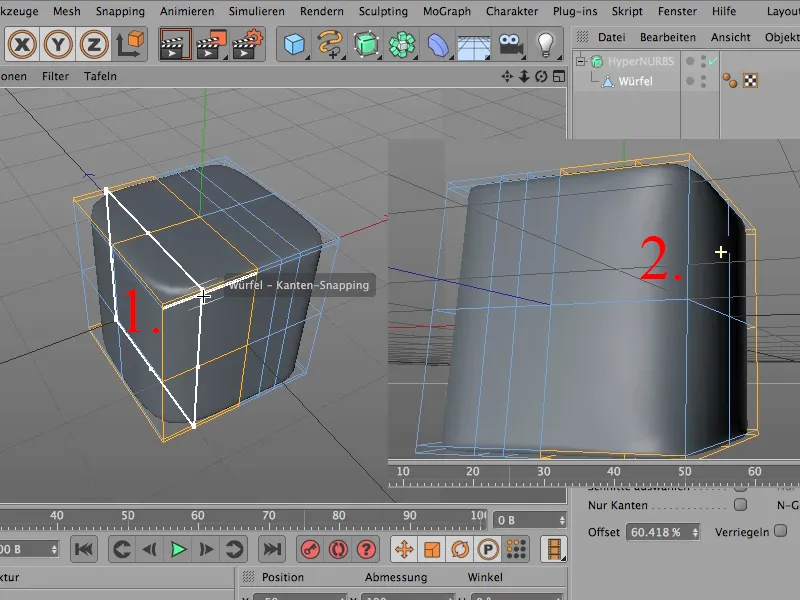Click the viewport zoom camera icon

pos(524,77)
